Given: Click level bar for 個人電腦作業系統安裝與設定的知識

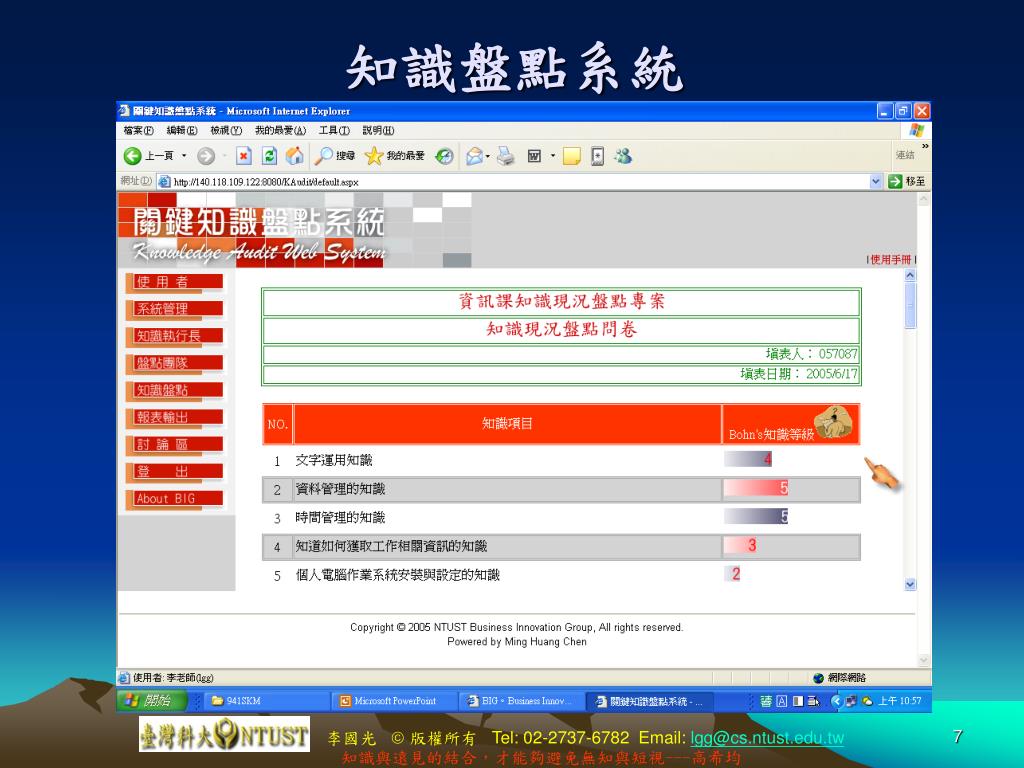Looking at the screenshot, I should [x=732, y=574].
